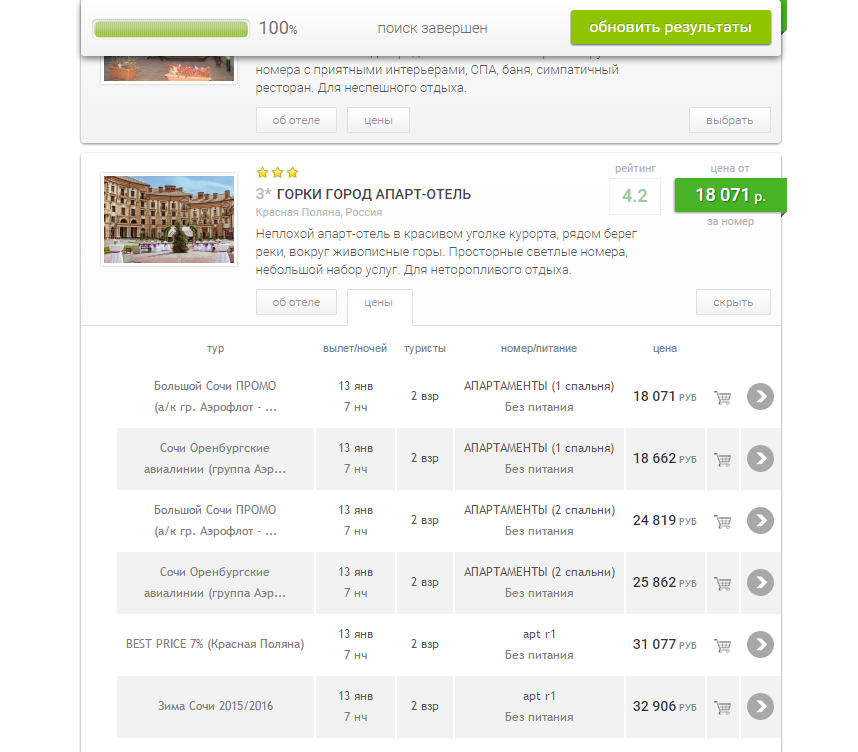Click обновить результаты button

[x=670, y=27]
